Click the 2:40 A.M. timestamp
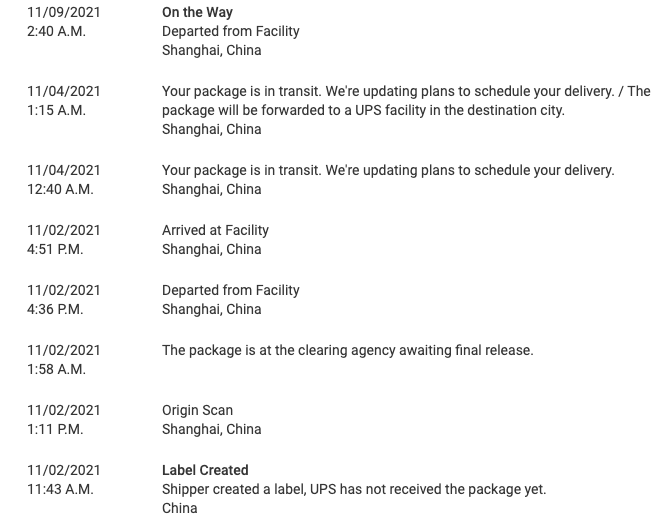This screenshot has width=663, height=528. 56,31
